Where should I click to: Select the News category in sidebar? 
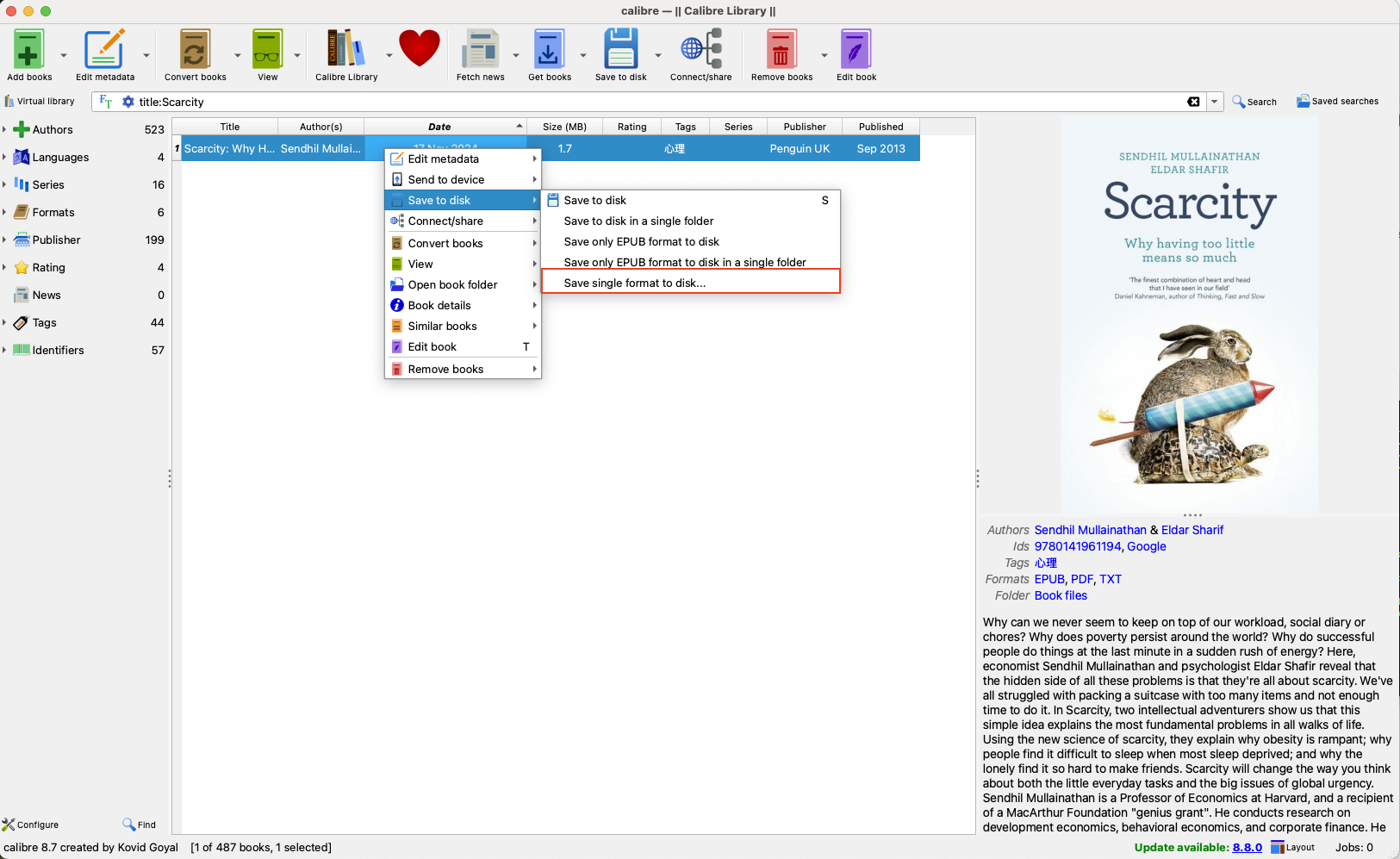pyautogui.click(x=47, y=295)
